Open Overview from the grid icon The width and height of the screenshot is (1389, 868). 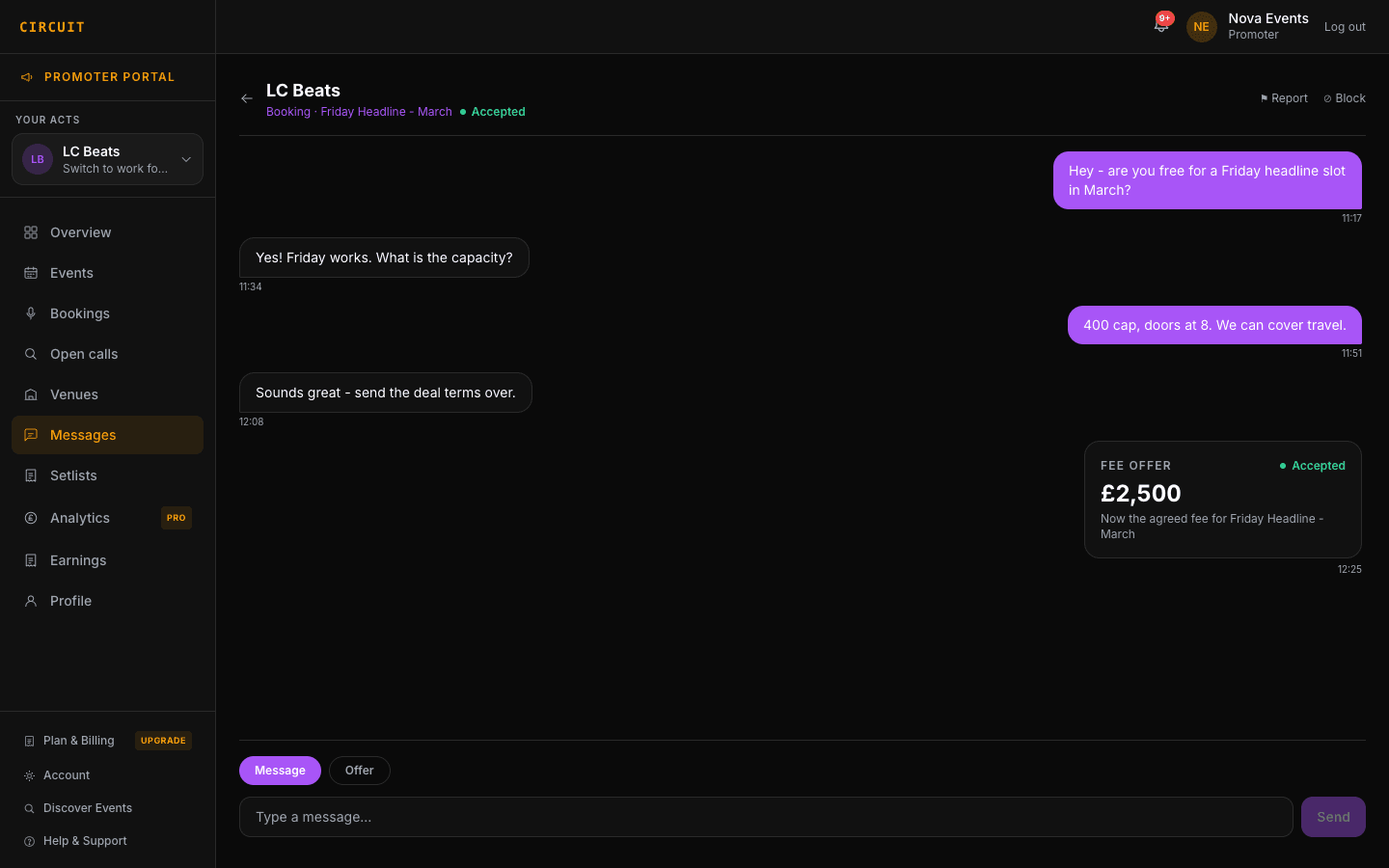coord(31,232)
